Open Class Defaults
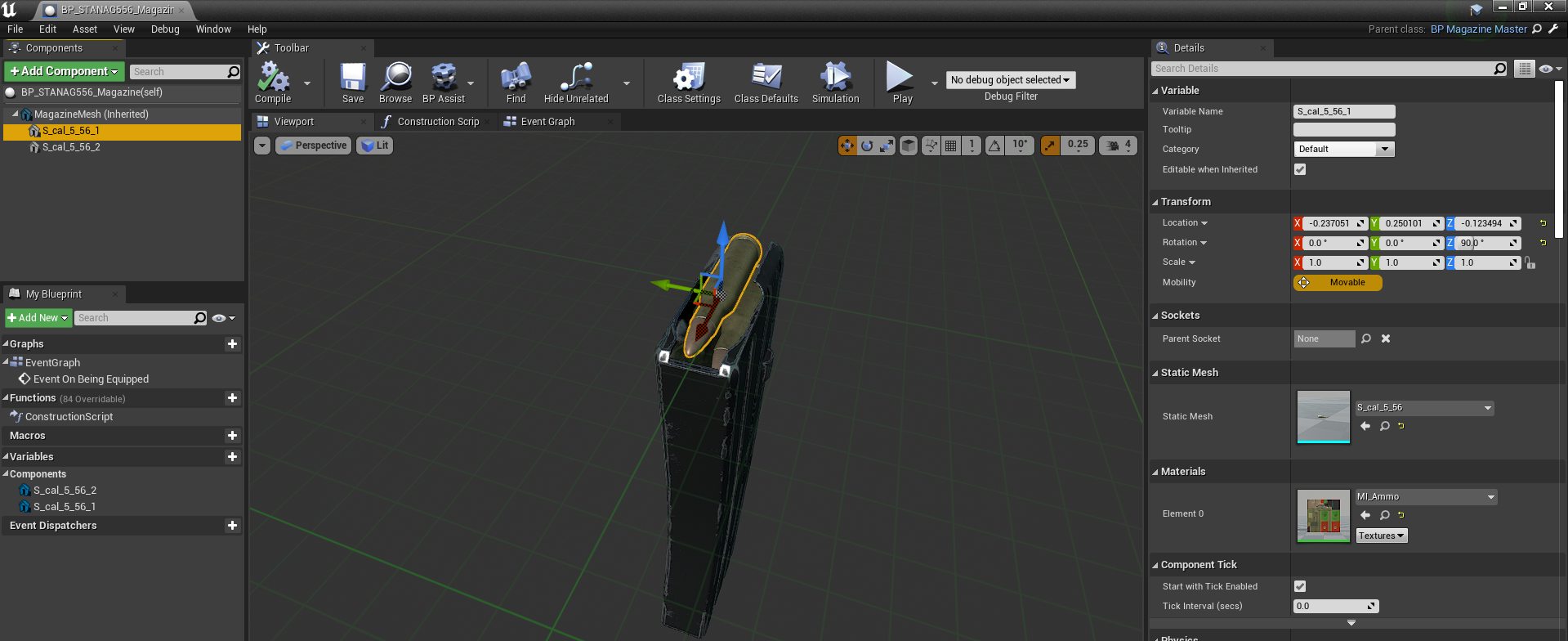 [766, 83]
